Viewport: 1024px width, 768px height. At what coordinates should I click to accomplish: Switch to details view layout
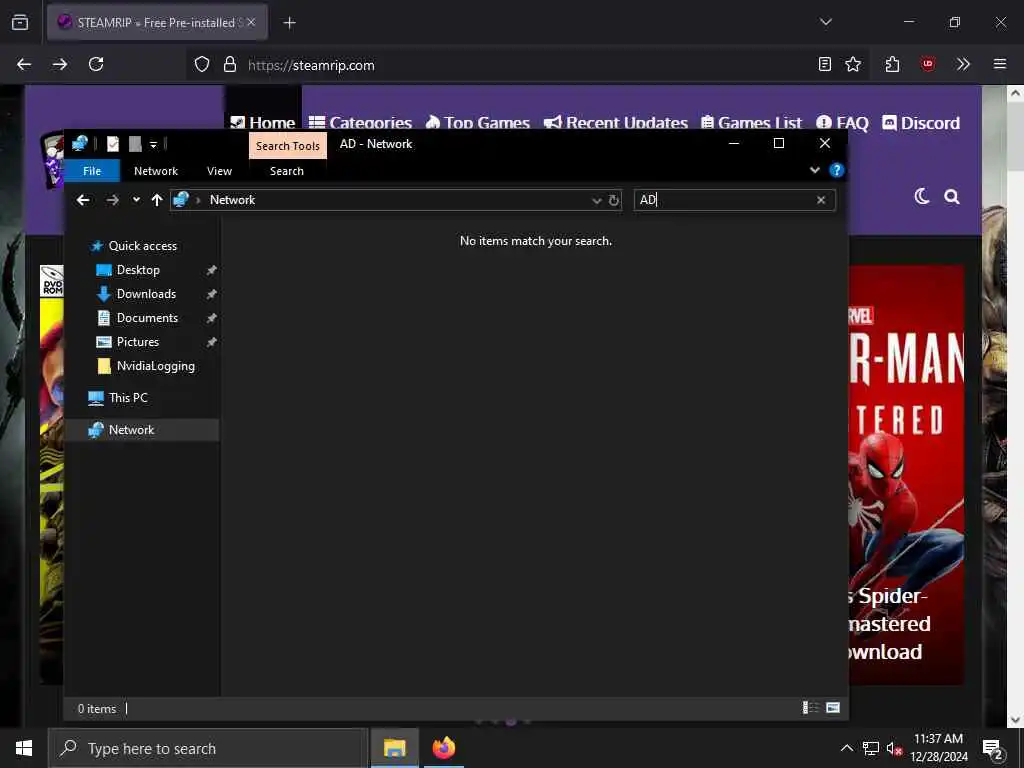(810, 708)
